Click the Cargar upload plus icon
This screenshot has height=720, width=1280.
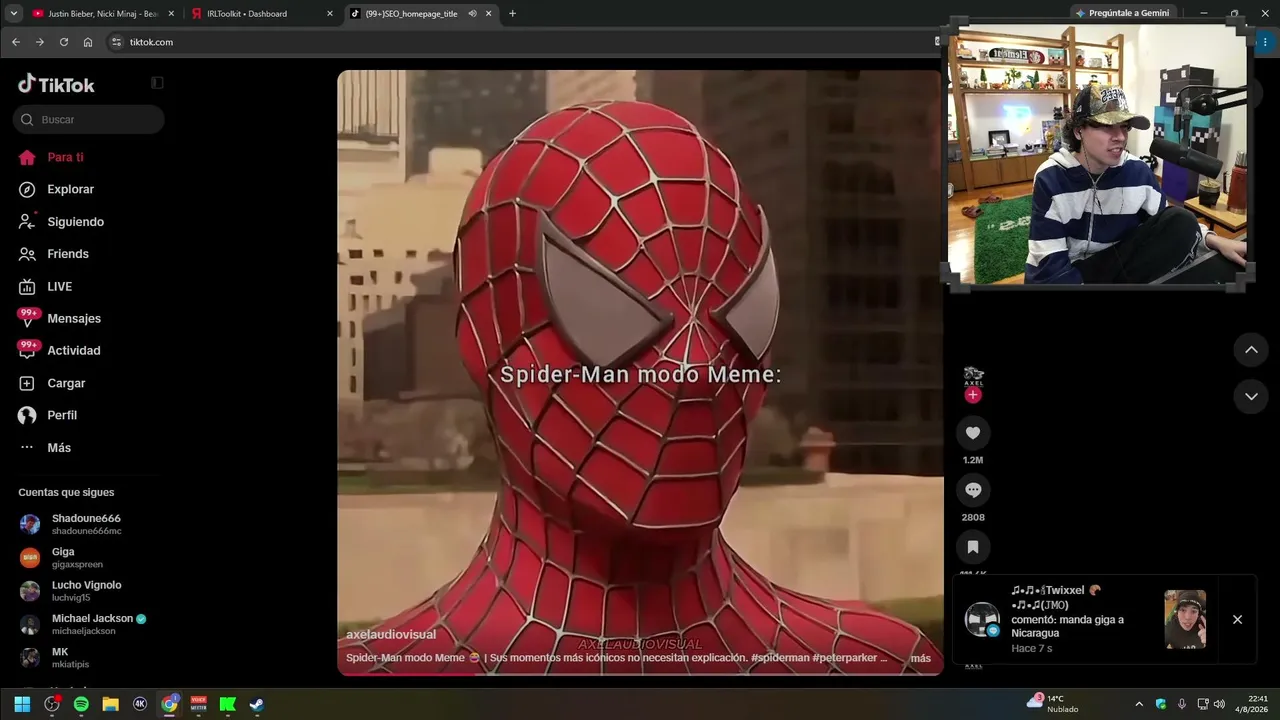(x=27, y=383)
